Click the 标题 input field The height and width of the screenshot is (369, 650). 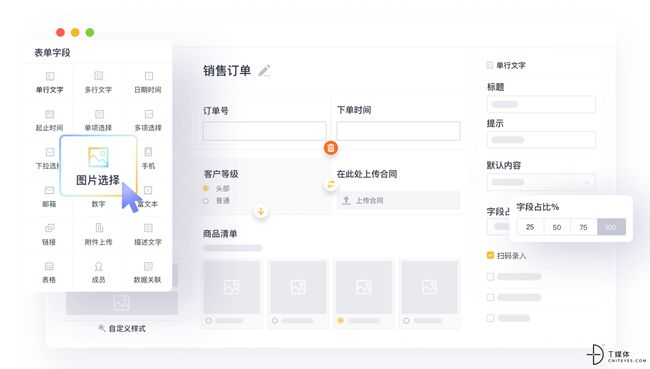[541, 104]
